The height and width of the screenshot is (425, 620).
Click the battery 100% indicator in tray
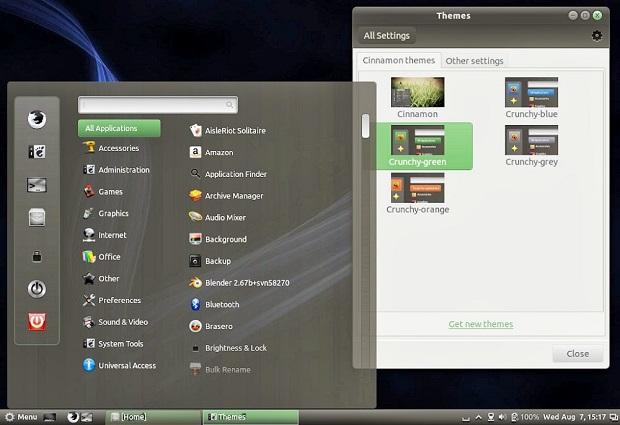pos(525,417)
